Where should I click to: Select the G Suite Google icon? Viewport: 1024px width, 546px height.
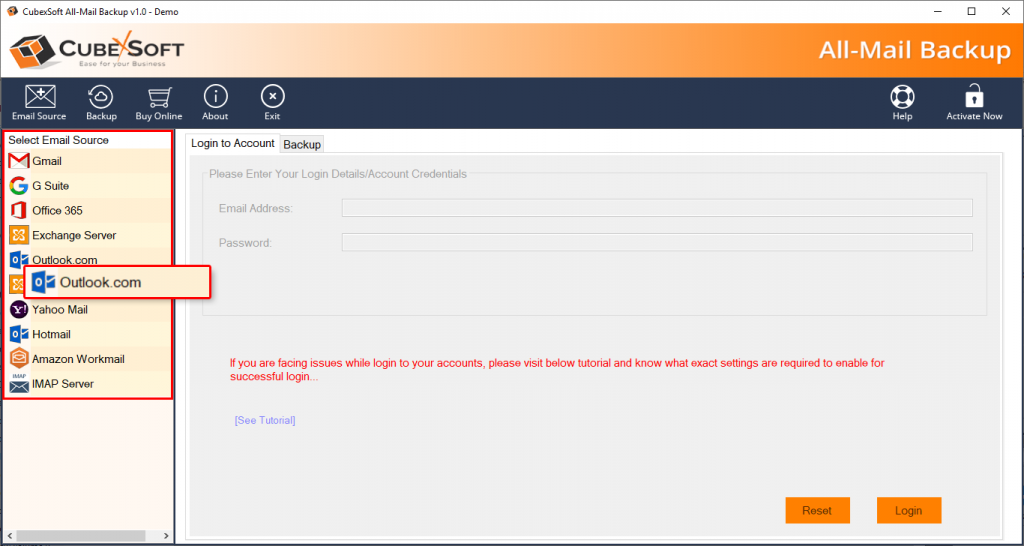click(20, 186)
